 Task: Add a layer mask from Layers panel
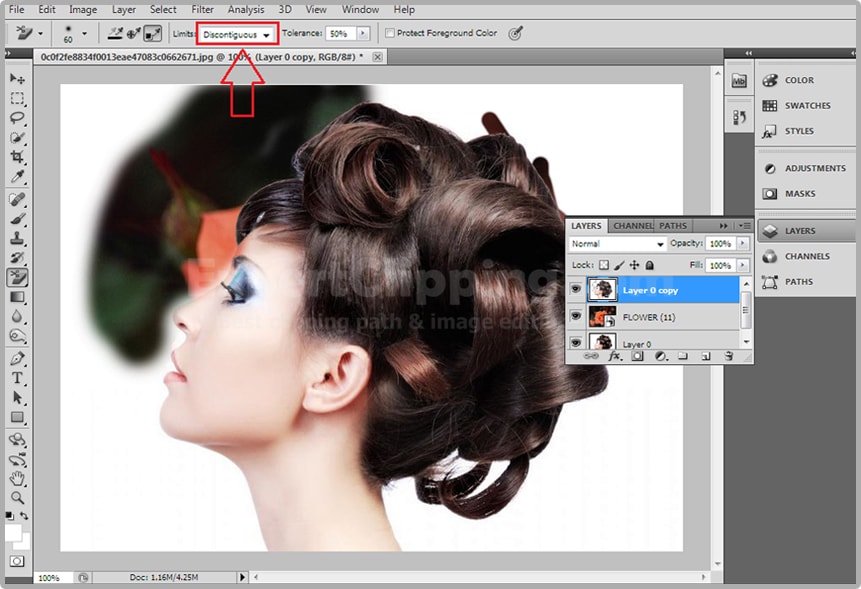(637, 356)
